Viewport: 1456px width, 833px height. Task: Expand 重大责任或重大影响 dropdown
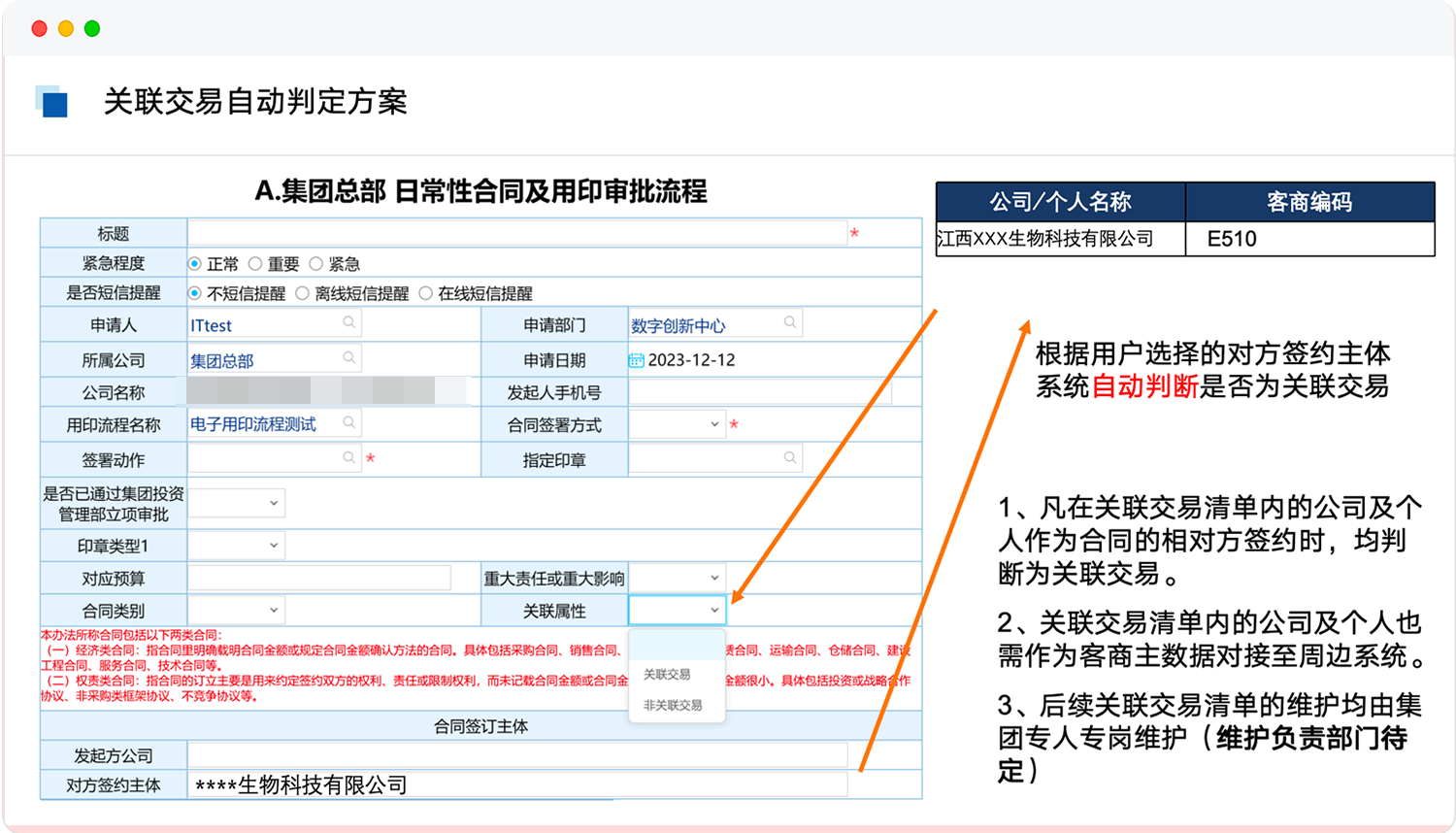point(677,578)
